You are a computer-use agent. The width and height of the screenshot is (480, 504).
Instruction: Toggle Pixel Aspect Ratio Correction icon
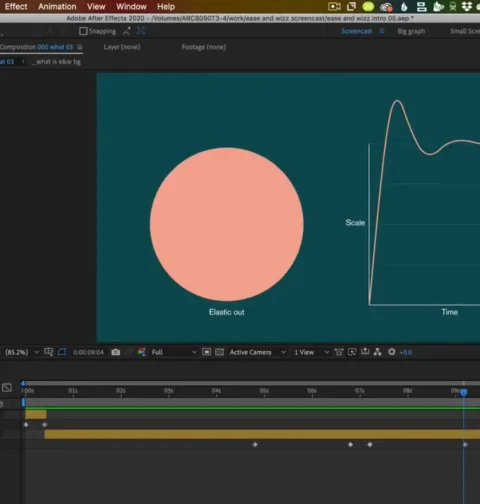click(339, 352)
